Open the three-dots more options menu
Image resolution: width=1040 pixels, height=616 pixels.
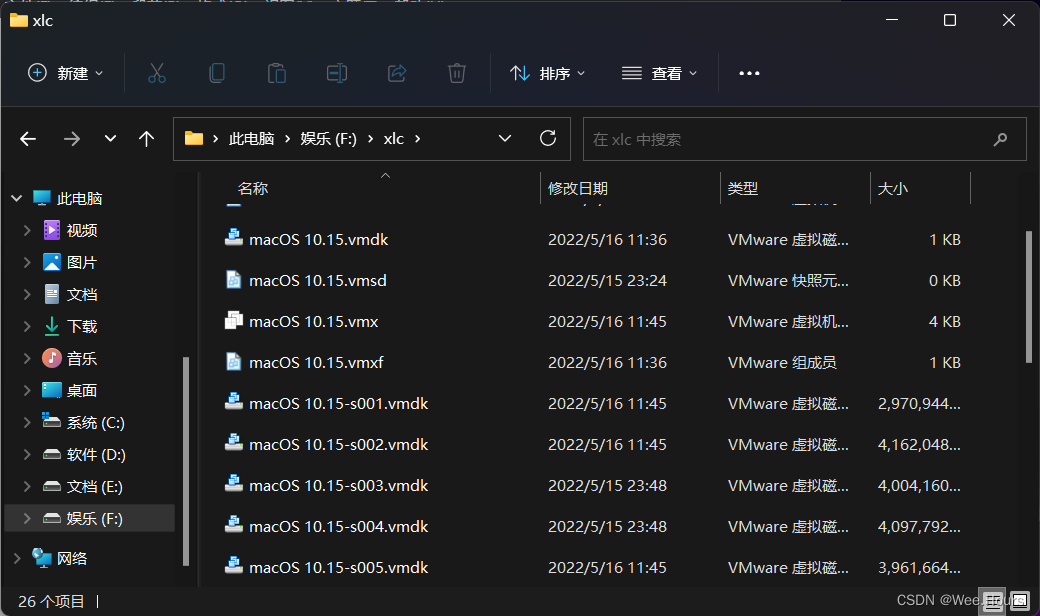click(x=749, y=73)
